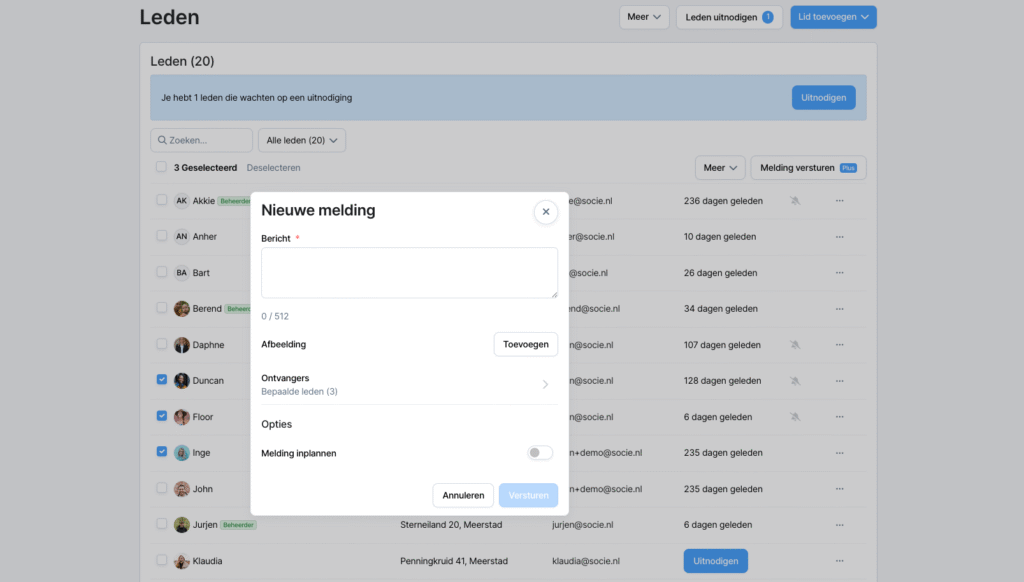Open the three-dot menu for Bart
Screen dimensions: 1024x582
pos(839,273)
